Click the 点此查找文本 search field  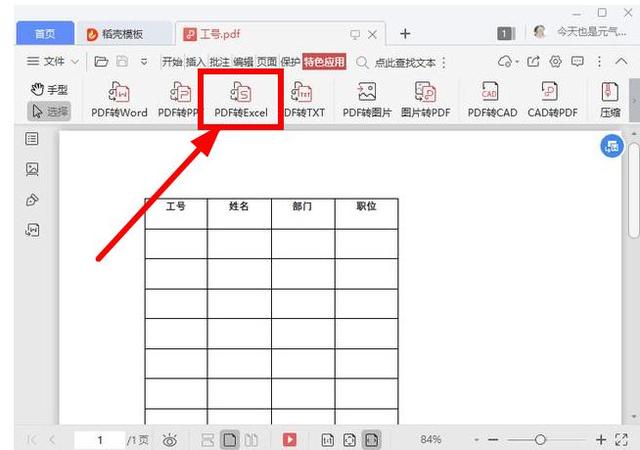tap(405, 63)
